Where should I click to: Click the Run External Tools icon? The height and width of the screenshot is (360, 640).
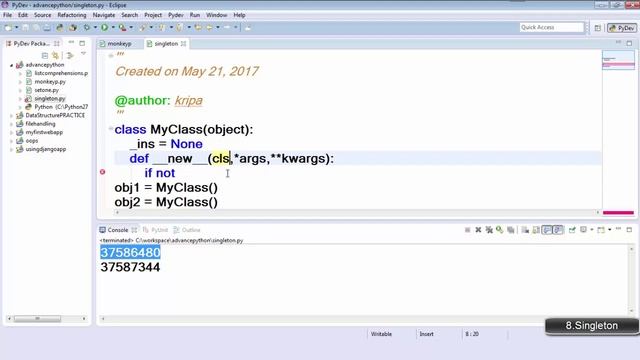122,27
